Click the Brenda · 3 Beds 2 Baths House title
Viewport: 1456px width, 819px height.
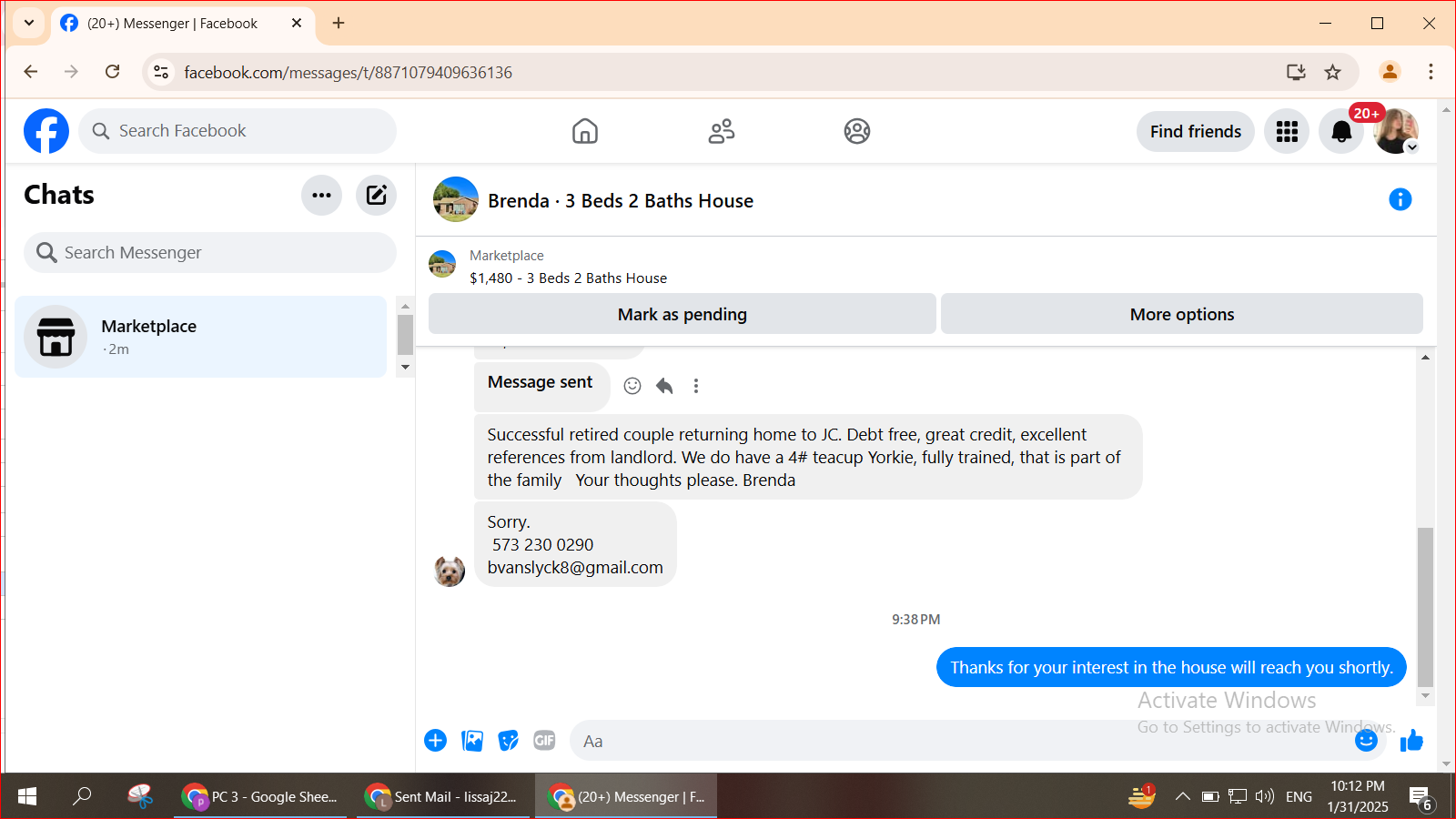point(621,201)
